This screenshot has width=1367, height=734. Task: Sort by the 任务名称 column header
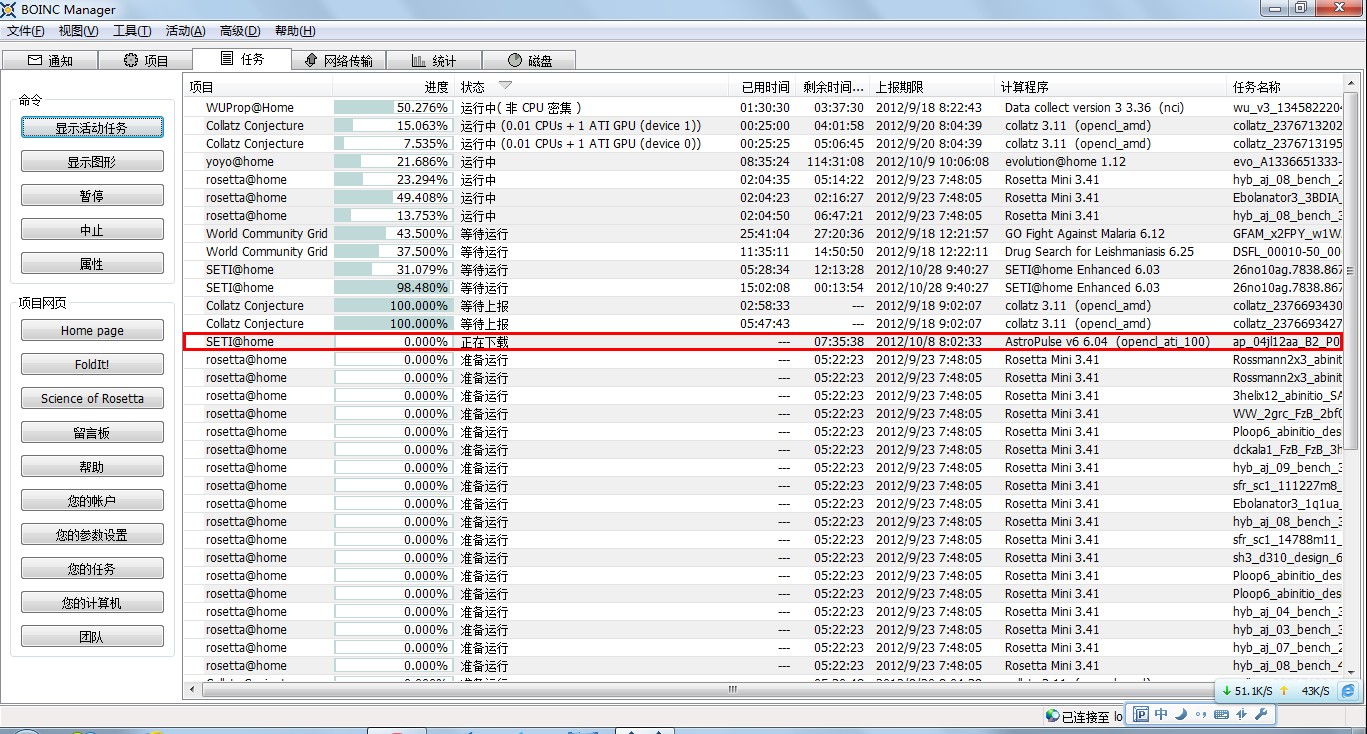(1285, 87)
